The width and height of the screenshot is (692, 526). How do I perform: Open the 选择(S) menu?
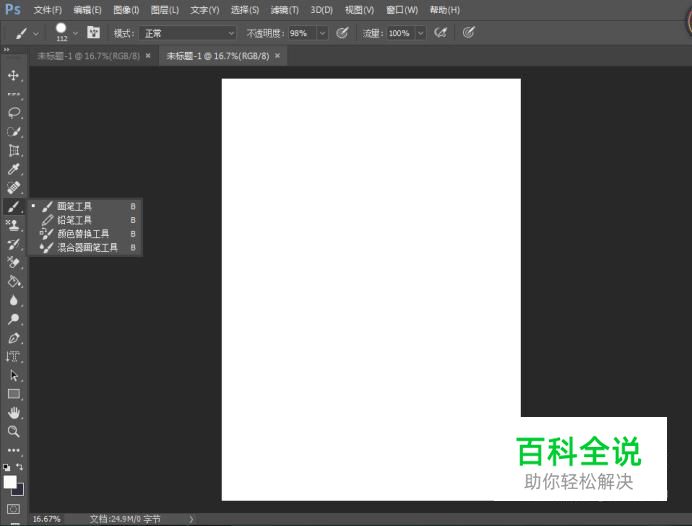click(x=245, y=10)
